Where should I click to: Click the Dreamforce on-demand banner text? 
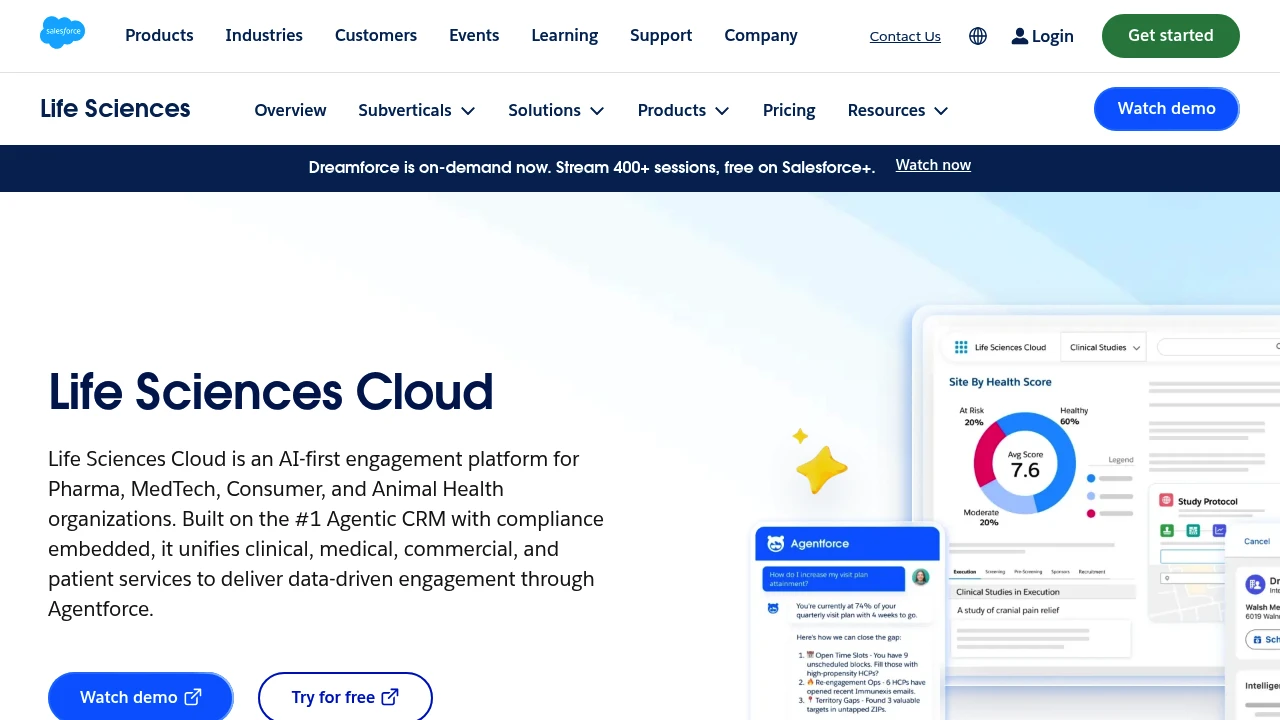click(592, 167)
